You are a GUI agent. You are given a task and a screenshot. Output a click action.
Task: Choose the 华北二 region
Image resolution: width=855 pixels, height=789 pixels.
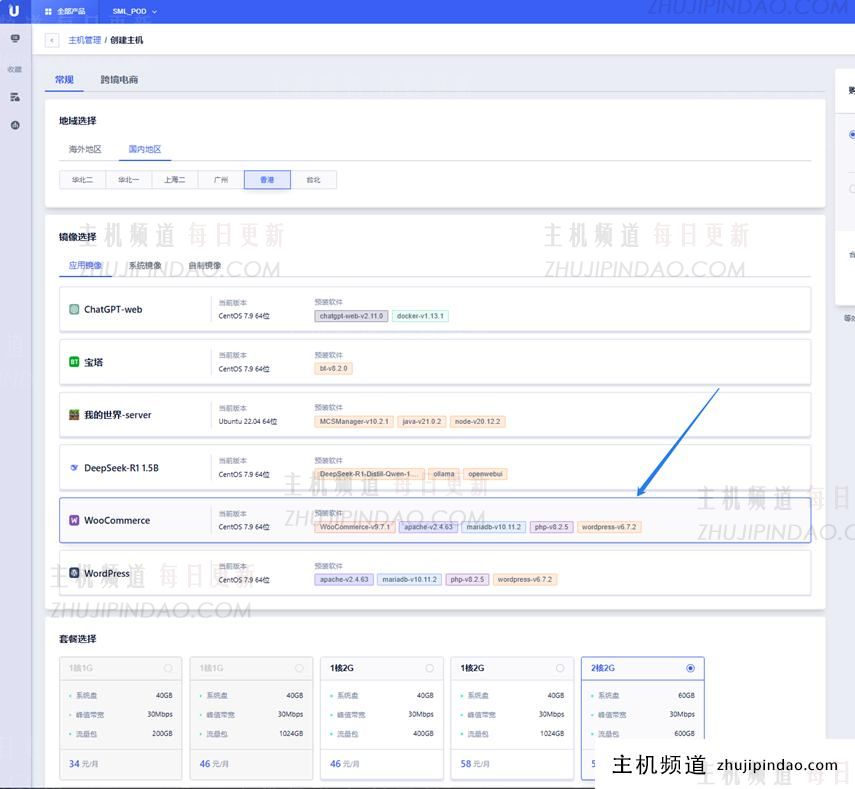click(82, 180)
